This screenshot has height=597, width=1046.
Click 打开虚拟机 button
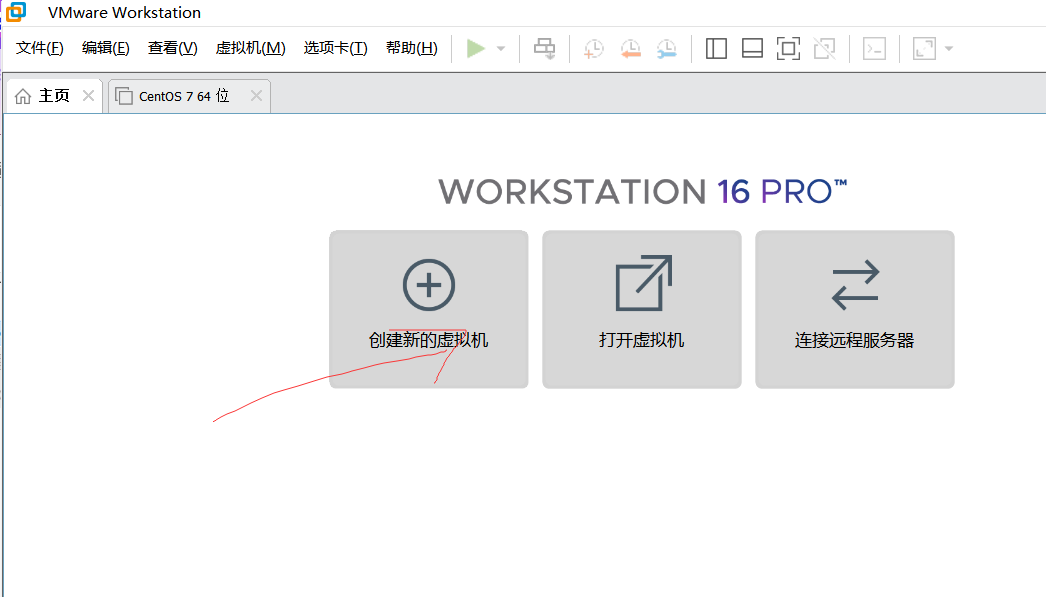tap(642, 310)
